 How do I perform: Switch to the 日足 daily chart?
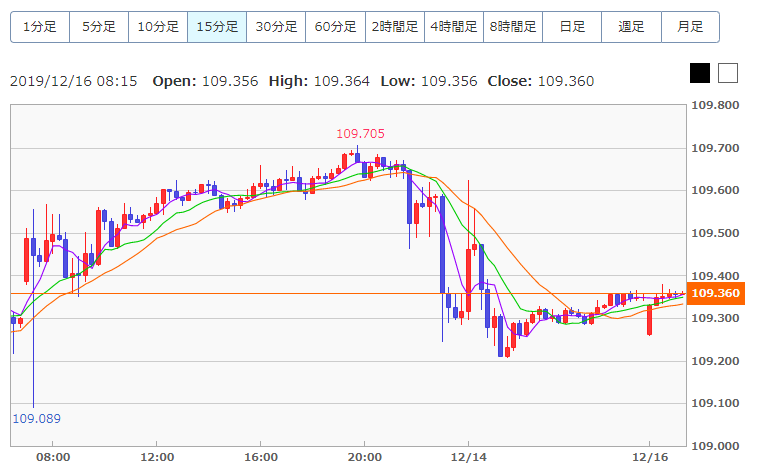click(572, 27)
